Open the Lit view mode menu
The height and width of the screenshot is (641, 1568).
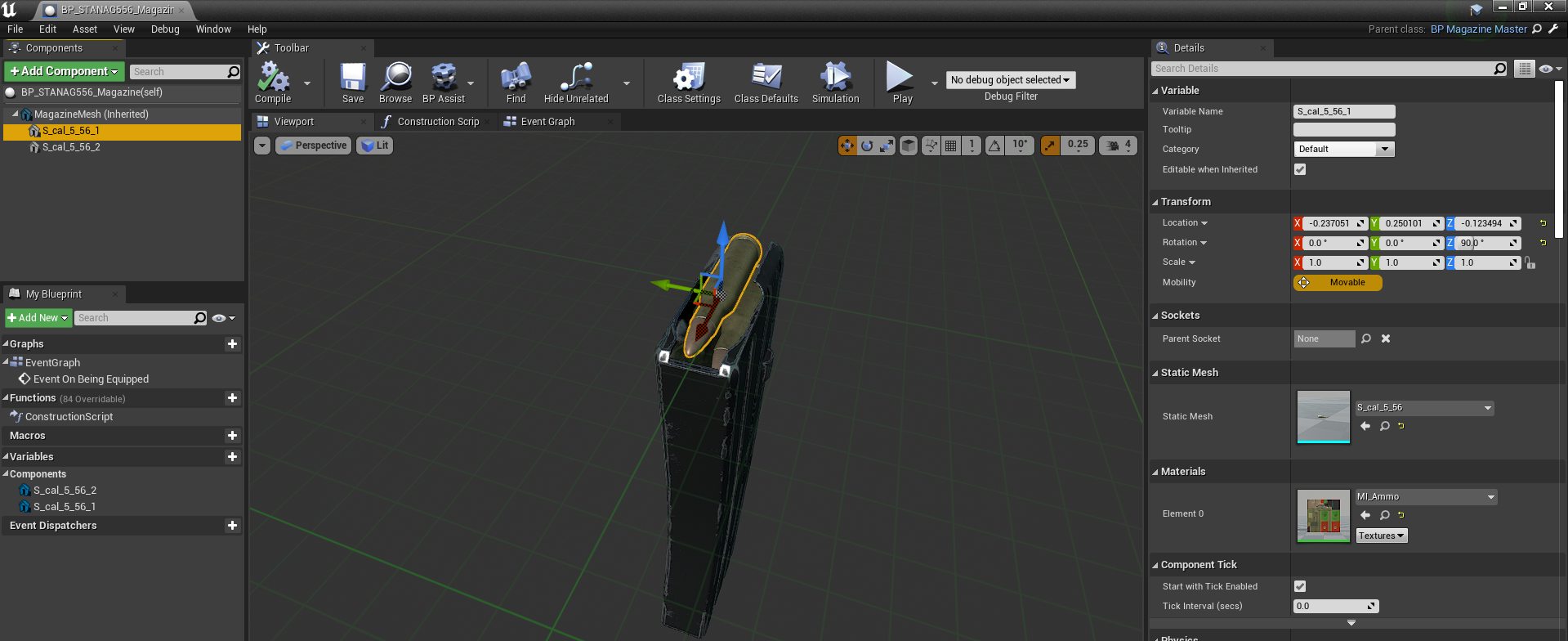pos(374,146)
